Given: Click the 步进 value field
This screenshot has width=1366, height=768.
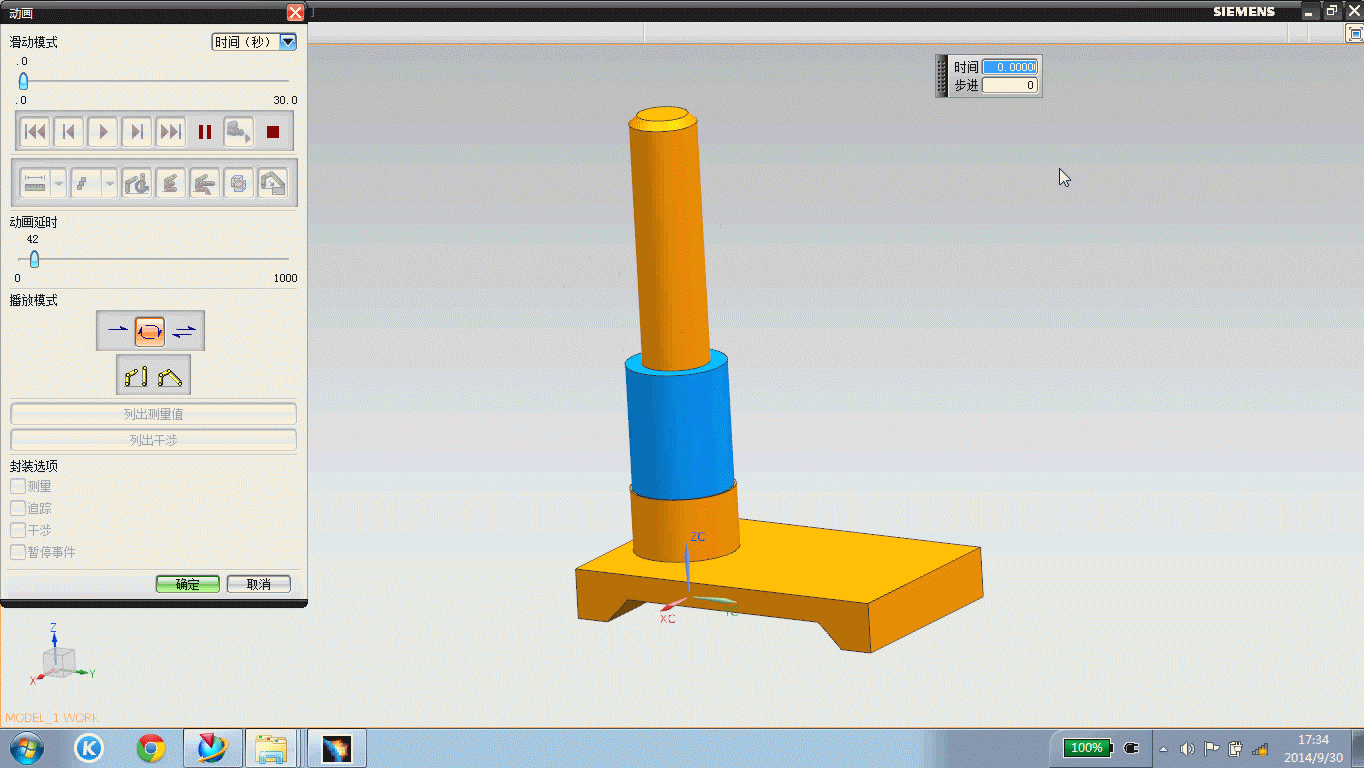Looking at the screenshot, I should (1010, 85).
